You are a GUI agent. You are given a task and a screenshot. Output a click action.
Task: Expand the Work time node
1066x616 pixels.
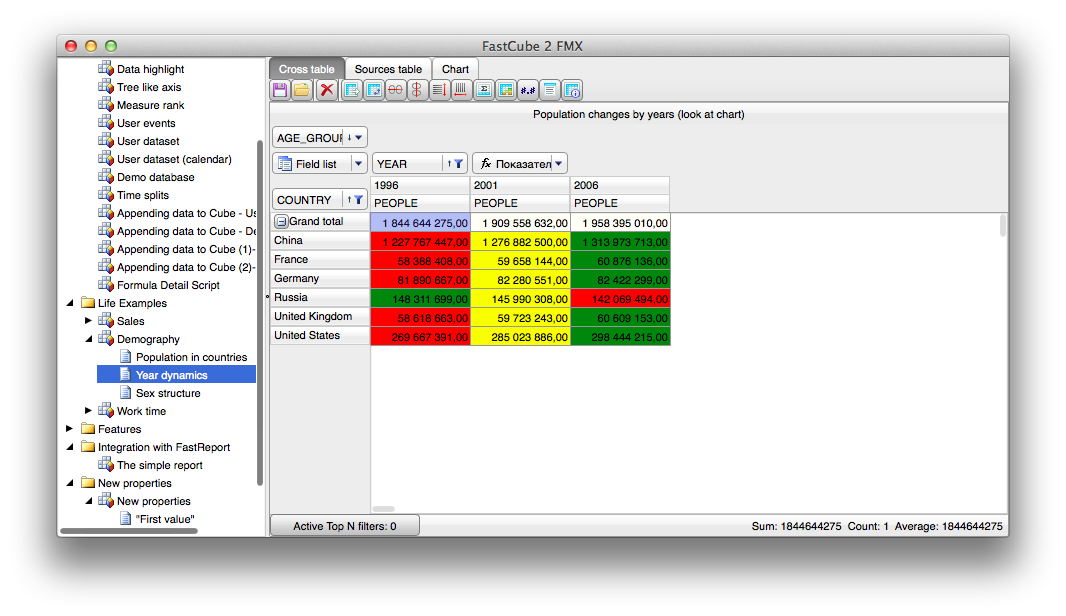pos(88,411)
